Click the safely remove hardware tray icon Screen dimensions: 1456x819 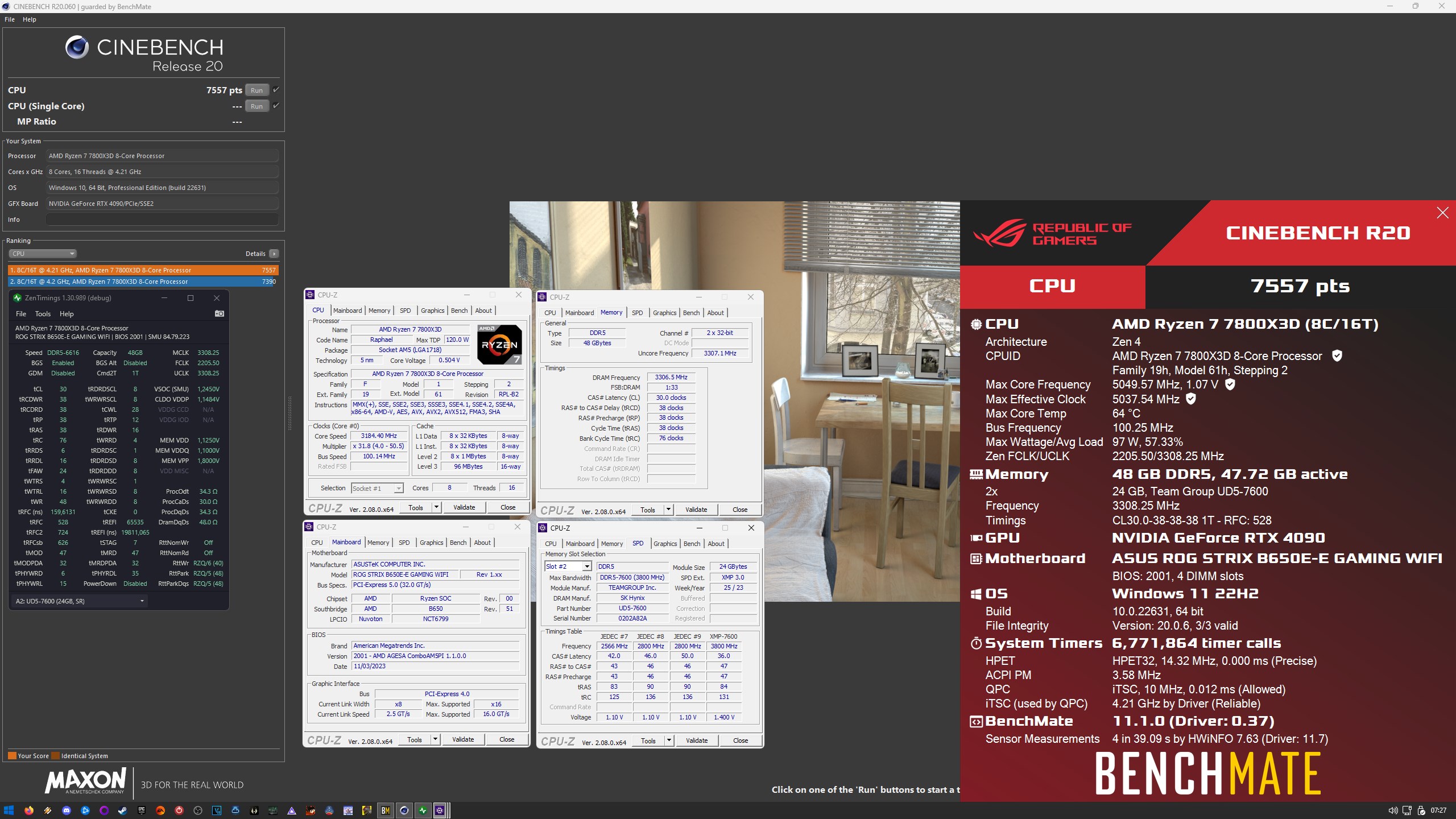click(x=1421, y=810)
